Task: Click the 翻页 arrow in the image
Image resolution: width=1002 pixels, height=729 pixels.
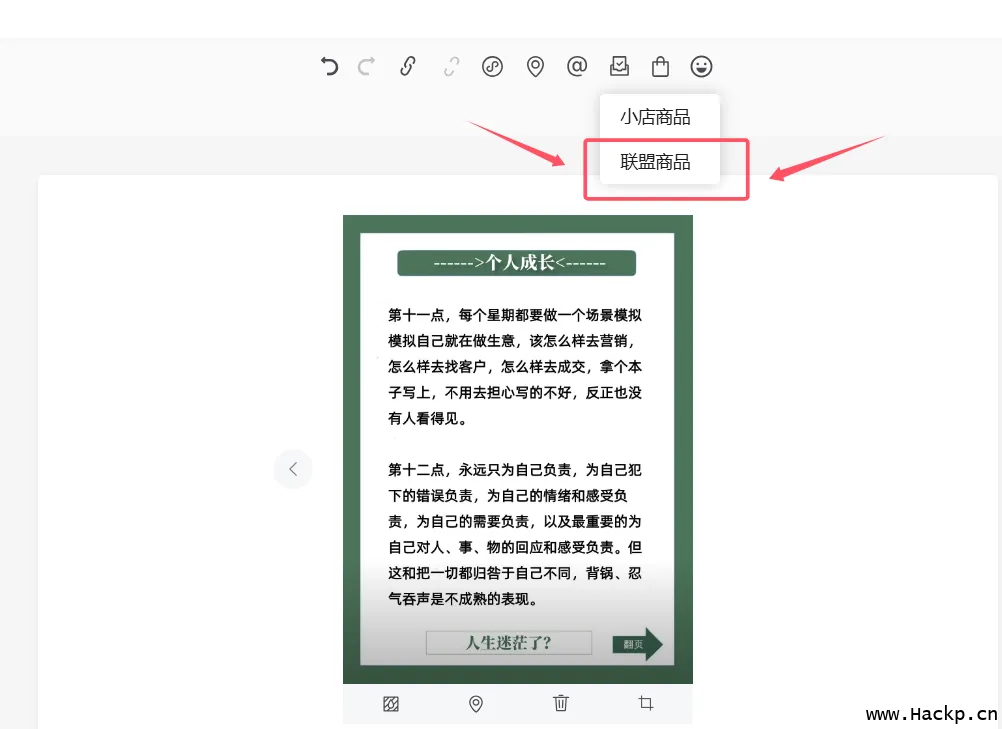Action: click(637, 644)
